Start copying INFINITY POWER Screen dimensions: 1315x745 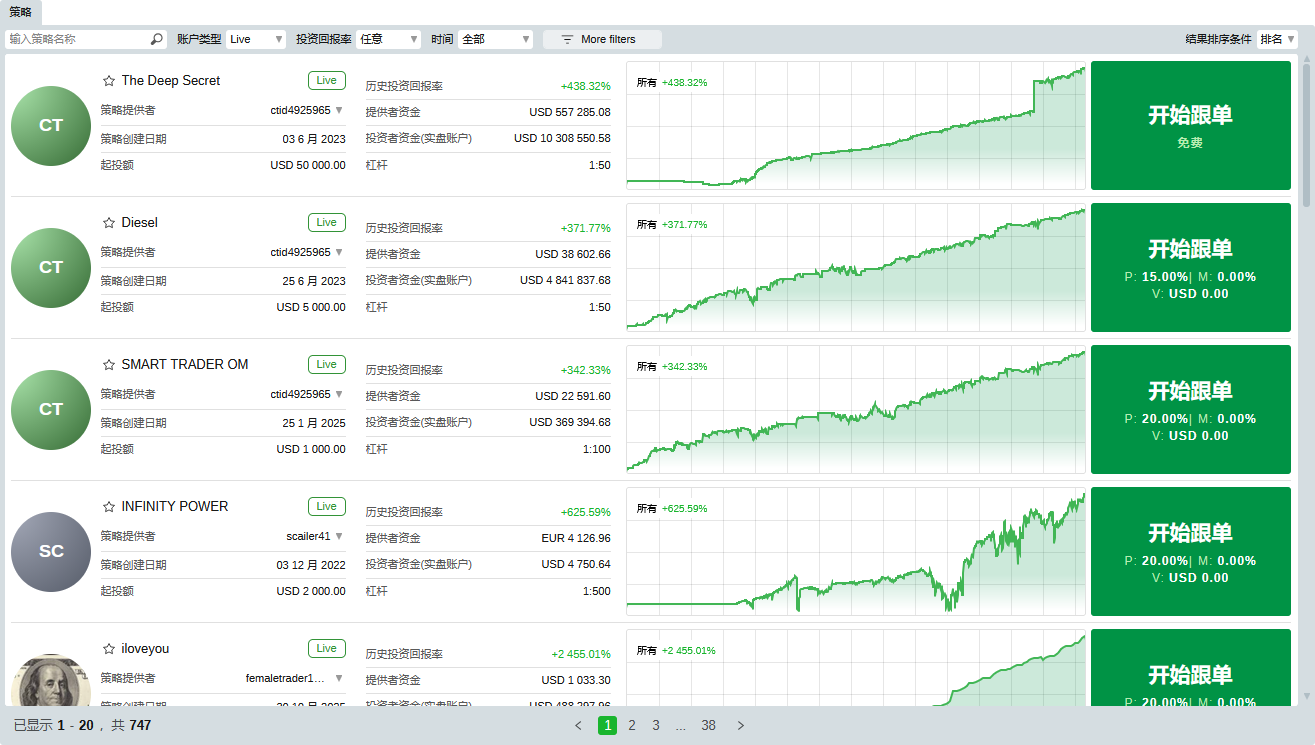pyautogui.click(x=1190, y=552)
